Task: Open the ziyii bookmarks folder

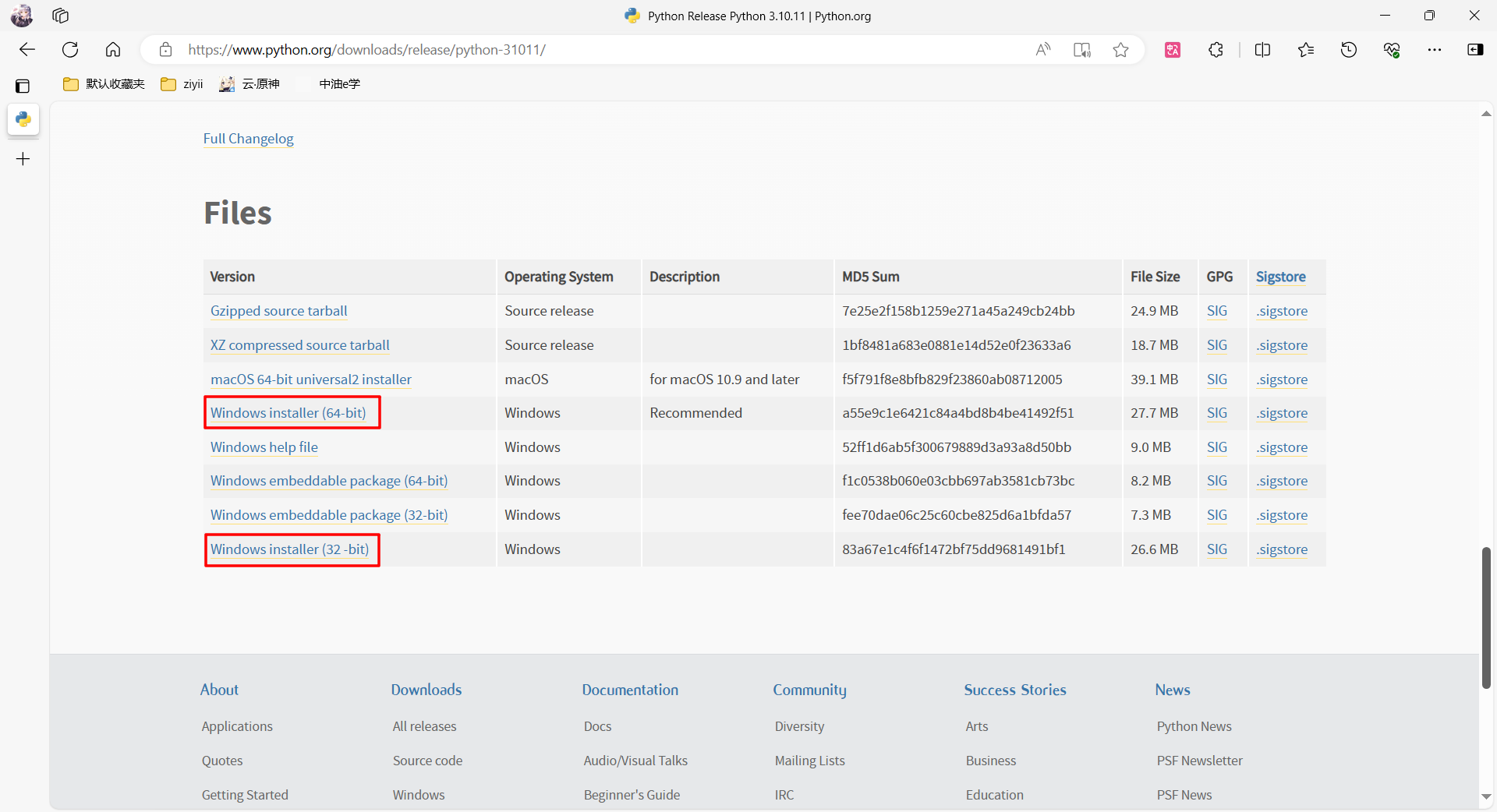Action: 182,84
